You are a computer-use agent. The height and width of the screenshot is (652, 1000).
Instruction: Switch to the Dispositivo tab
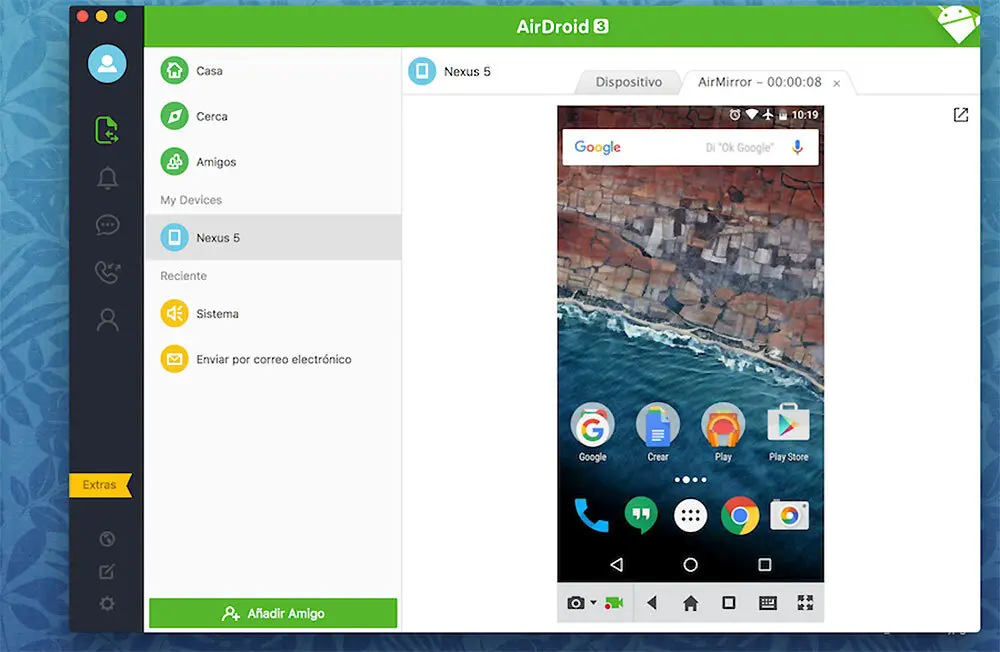click(x=628, y=82)
